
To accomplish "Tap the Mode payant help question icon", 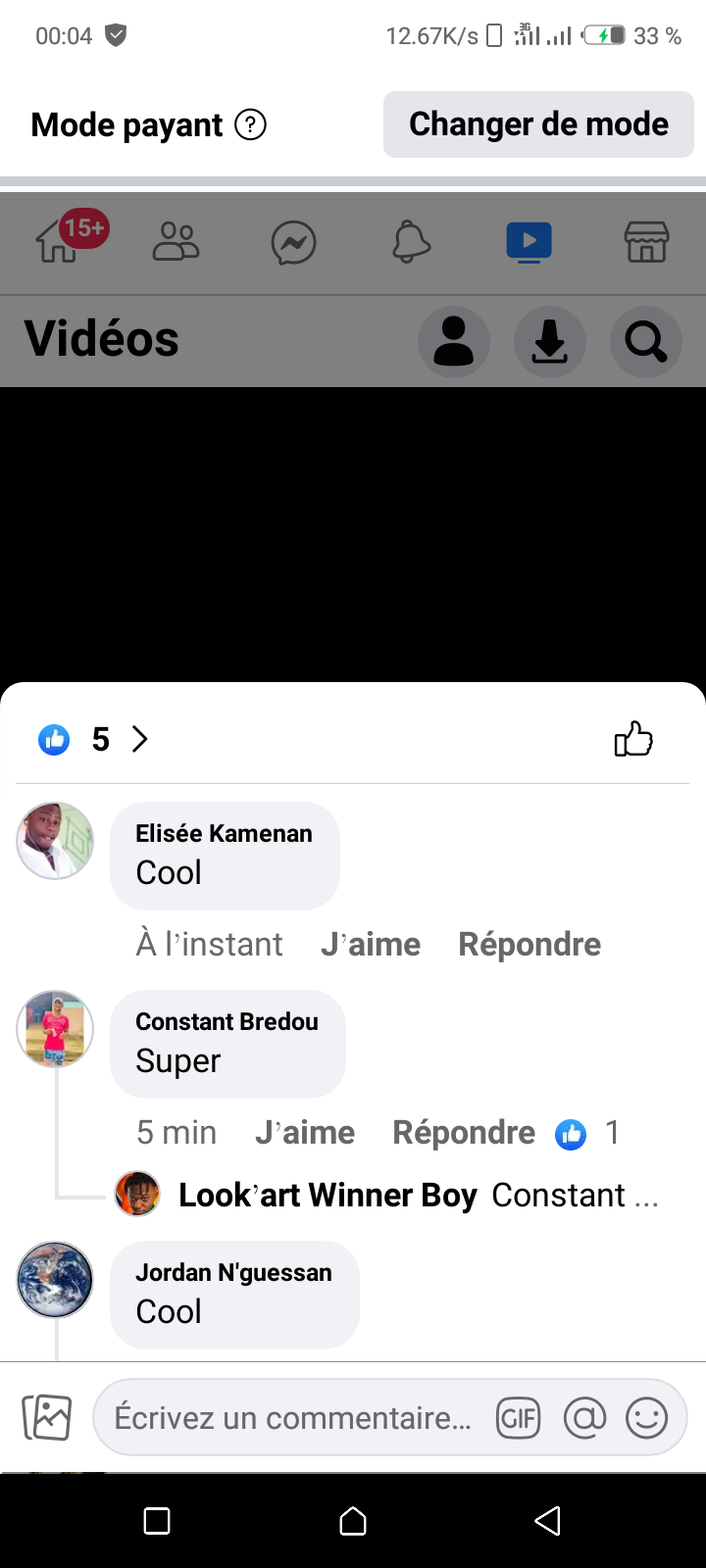I will [251, 125].
